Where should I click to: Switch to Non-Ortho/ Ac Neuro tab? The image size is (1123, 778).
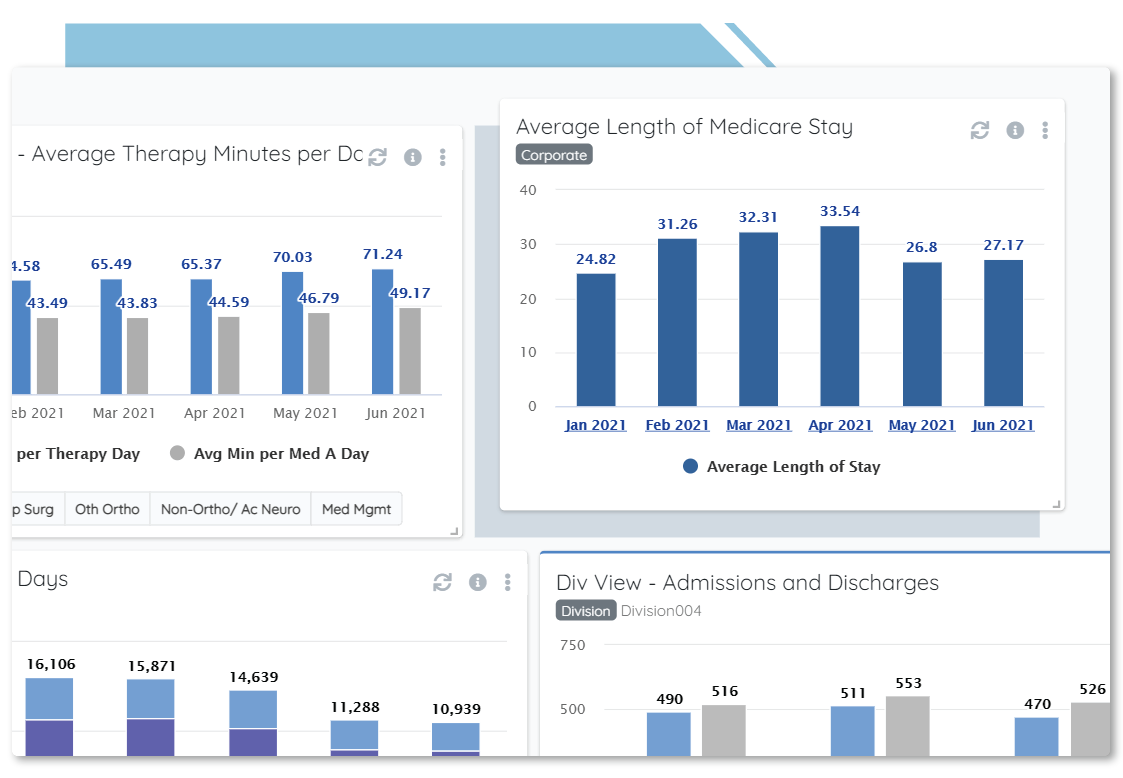click(231, 509)
